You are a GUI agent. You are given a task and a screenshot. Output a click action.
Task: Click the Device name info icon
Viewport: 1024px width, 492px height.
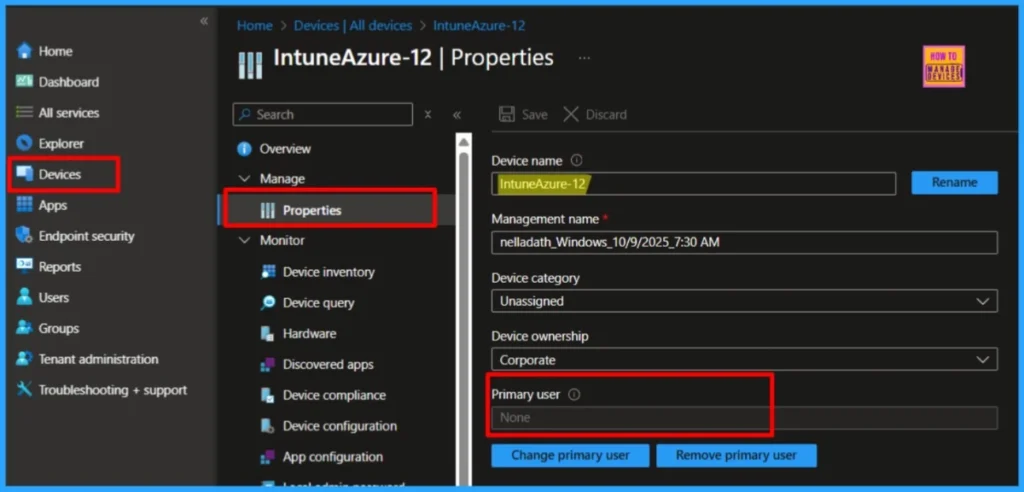[576, 160]
